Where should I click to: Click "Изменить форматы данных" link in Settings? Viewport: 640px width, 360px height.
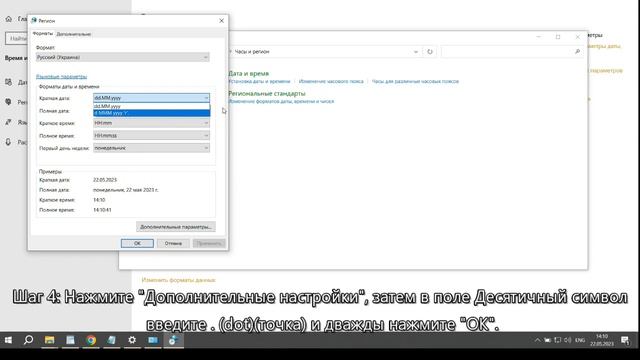(x=178, y=280)
